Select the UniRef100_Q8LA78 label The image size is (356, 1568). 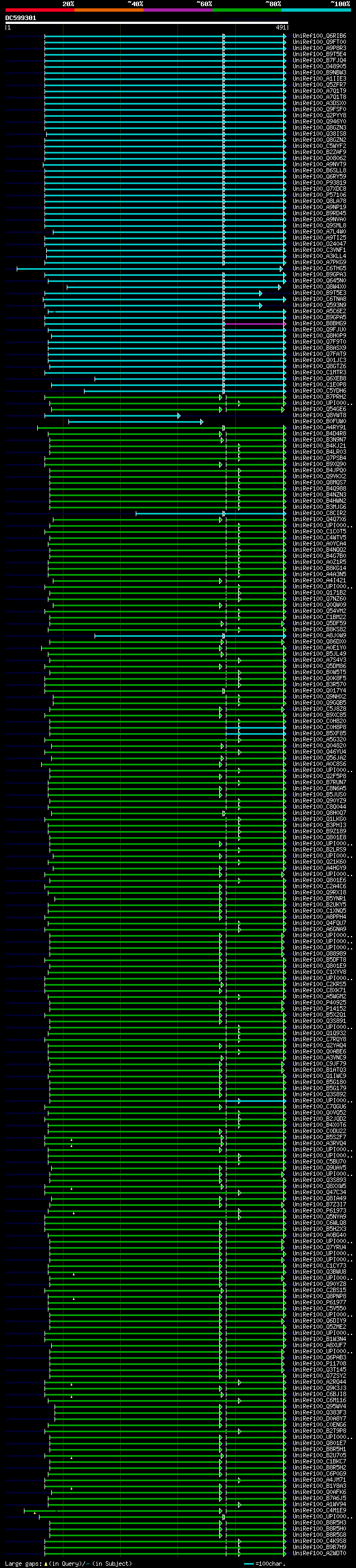point(319,201)
